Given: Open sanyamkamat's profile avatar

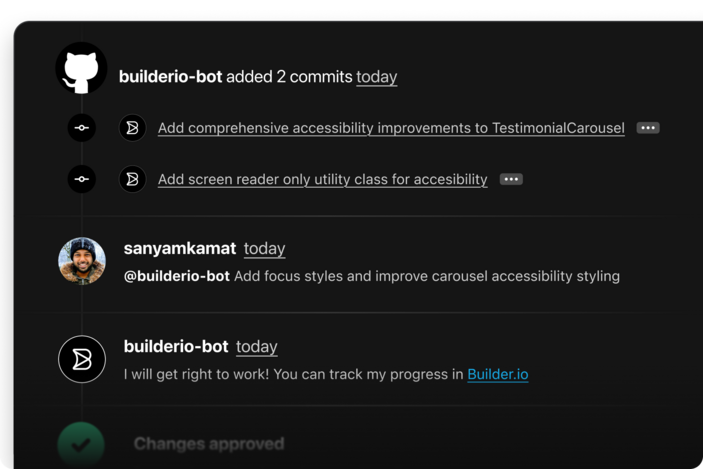Looking at the screenshot, I should pyautogui.click(x=82, y=261).
